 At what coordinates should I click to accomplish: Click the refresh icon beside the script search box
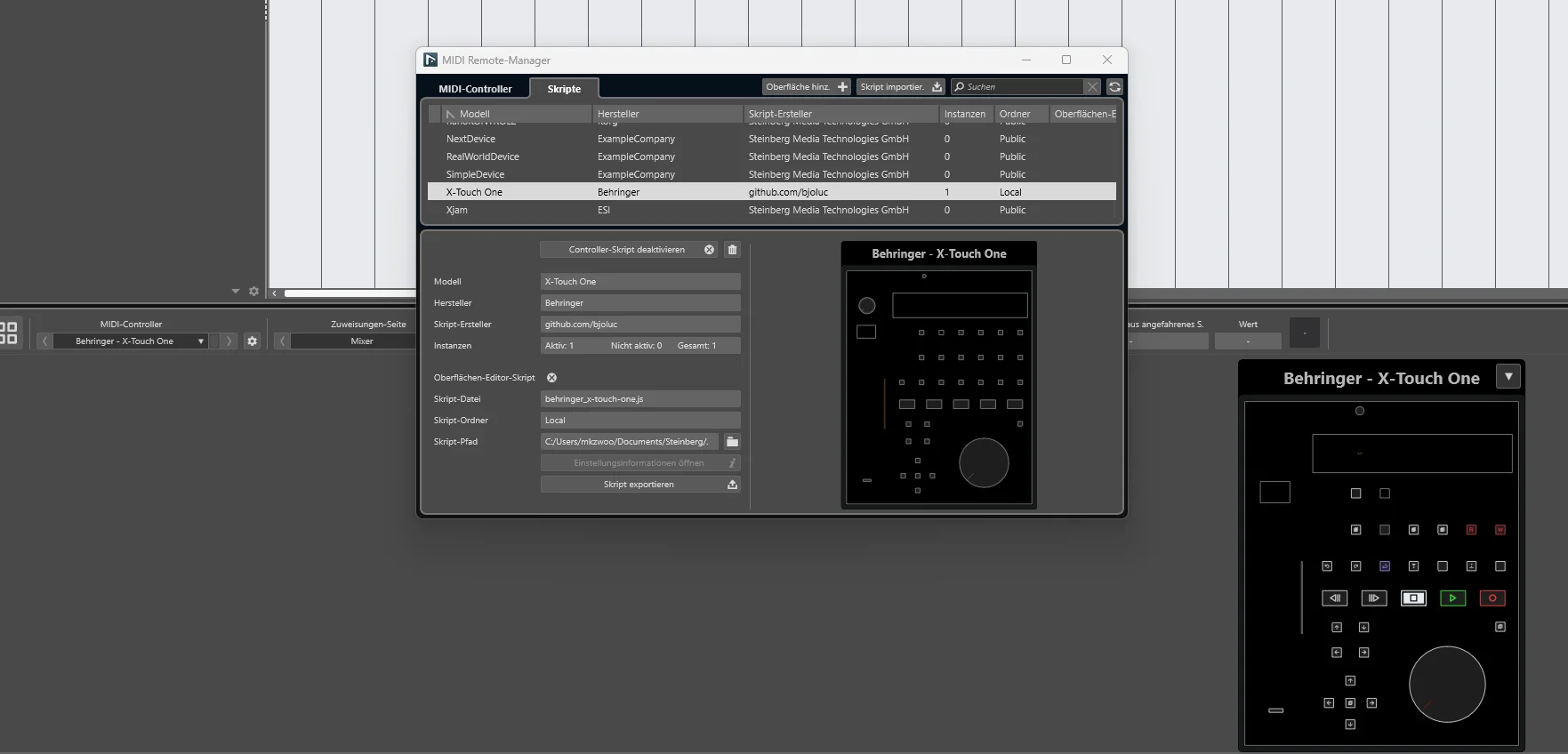pos(1114,86)
